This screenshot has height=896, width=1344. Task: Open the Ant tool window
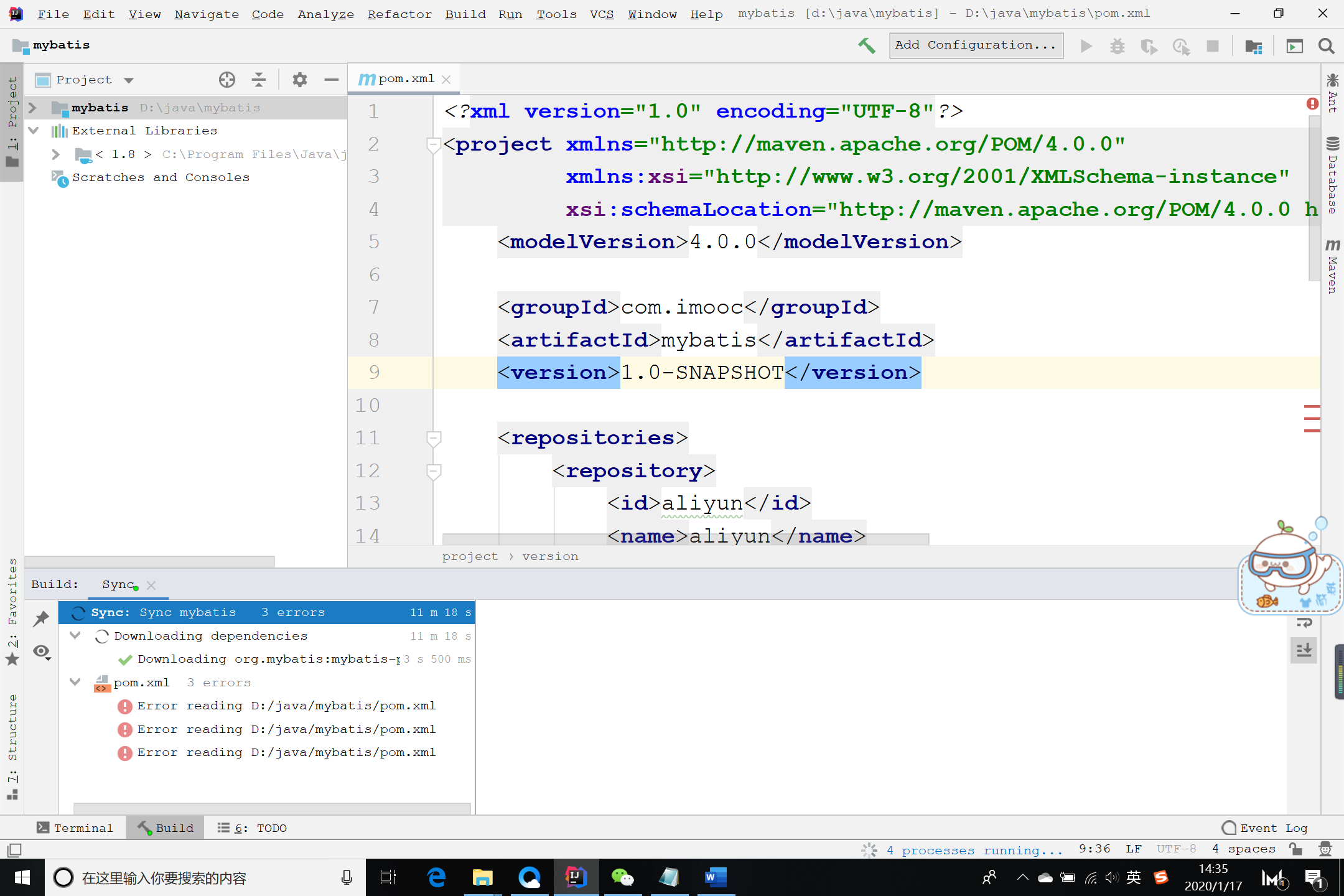tap(1332, 93)
